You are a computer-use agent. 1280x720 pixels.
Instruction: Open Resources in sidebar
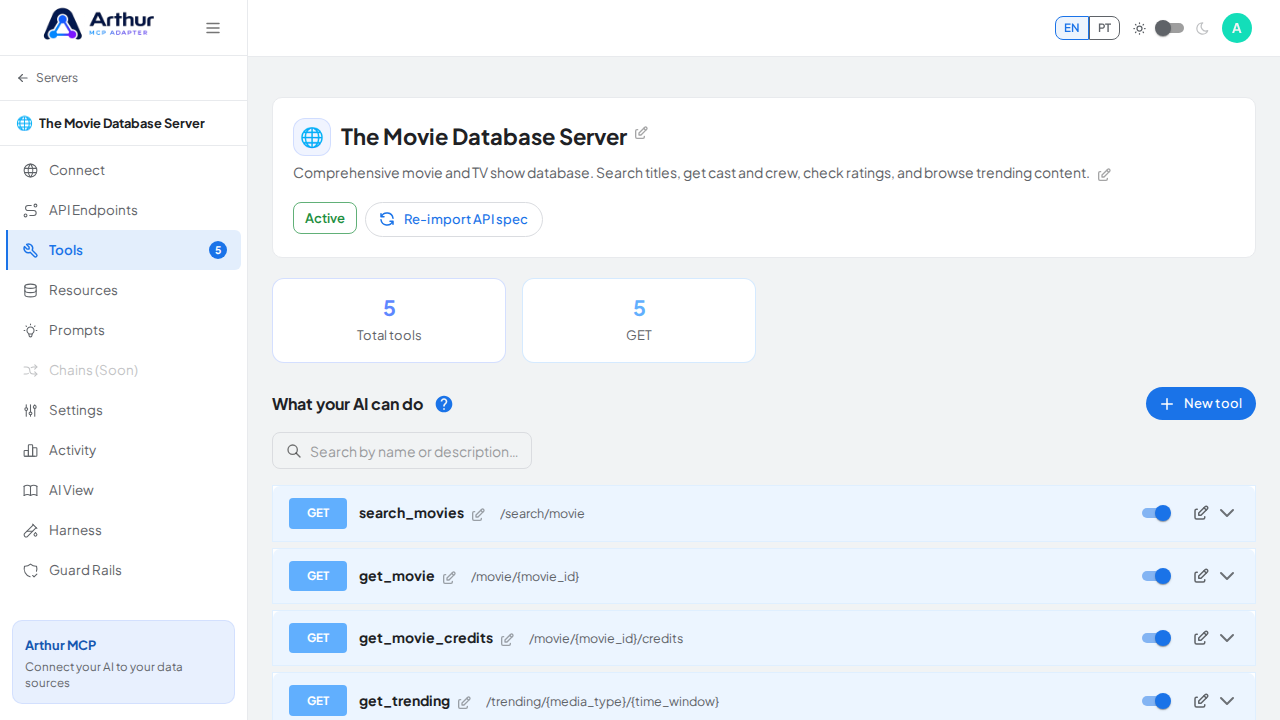123,290
